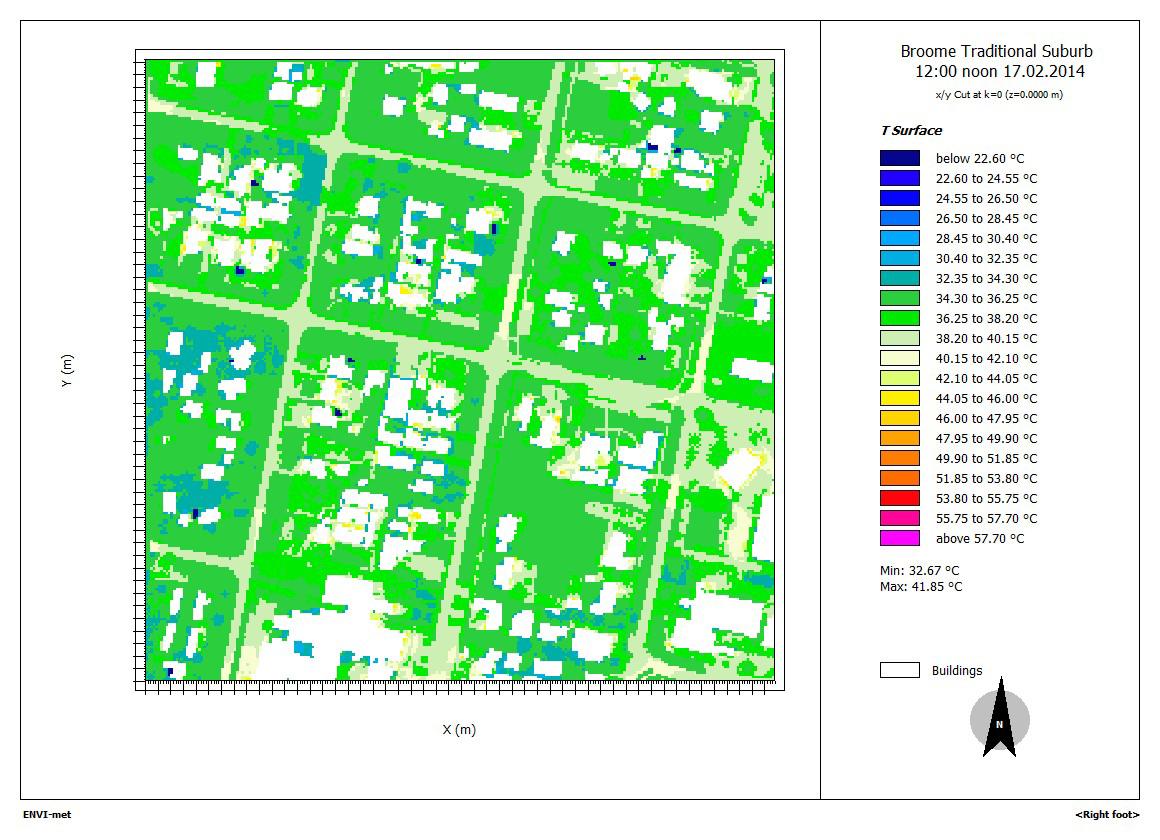1160x840 pixels.
Task: Click the '49.90 to 51.85 °C' swatch
Action: (x=900, y=457)
